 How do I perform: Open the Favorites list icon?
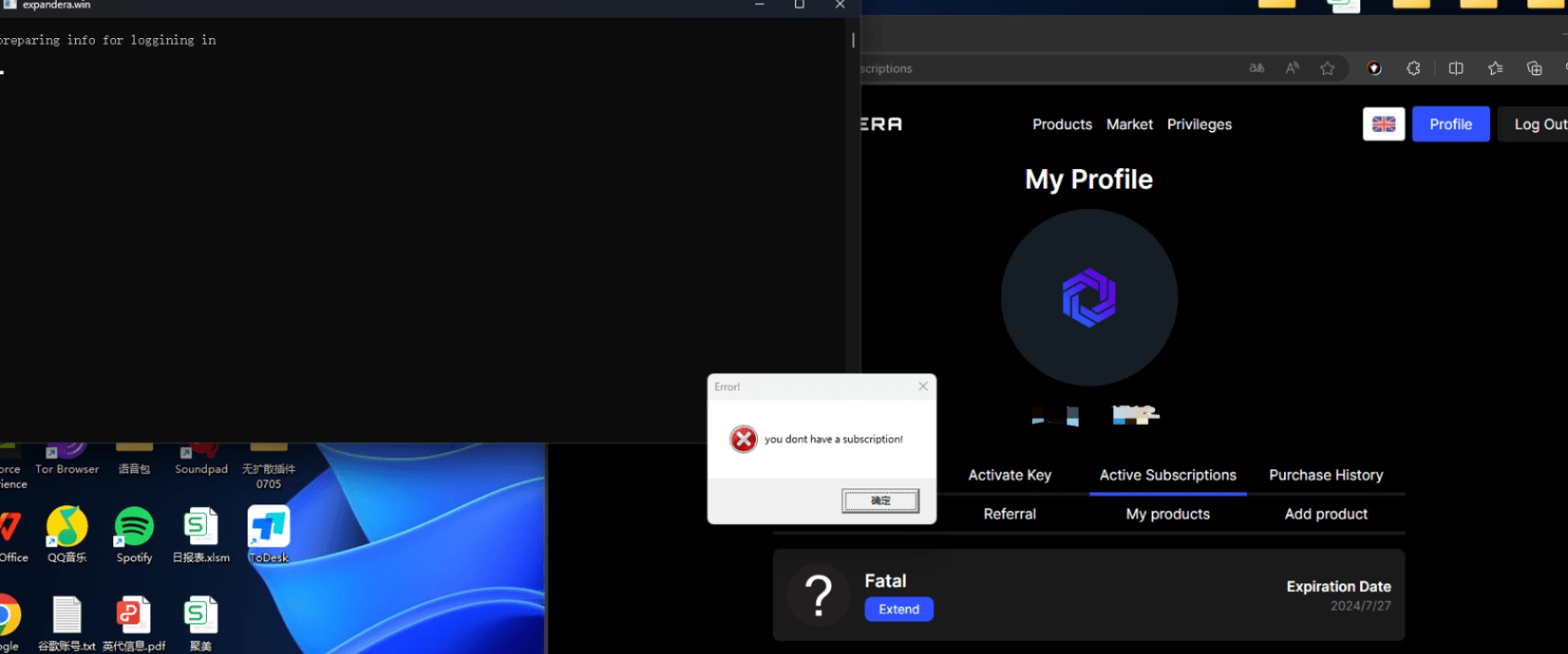[x=1495, y=68]
